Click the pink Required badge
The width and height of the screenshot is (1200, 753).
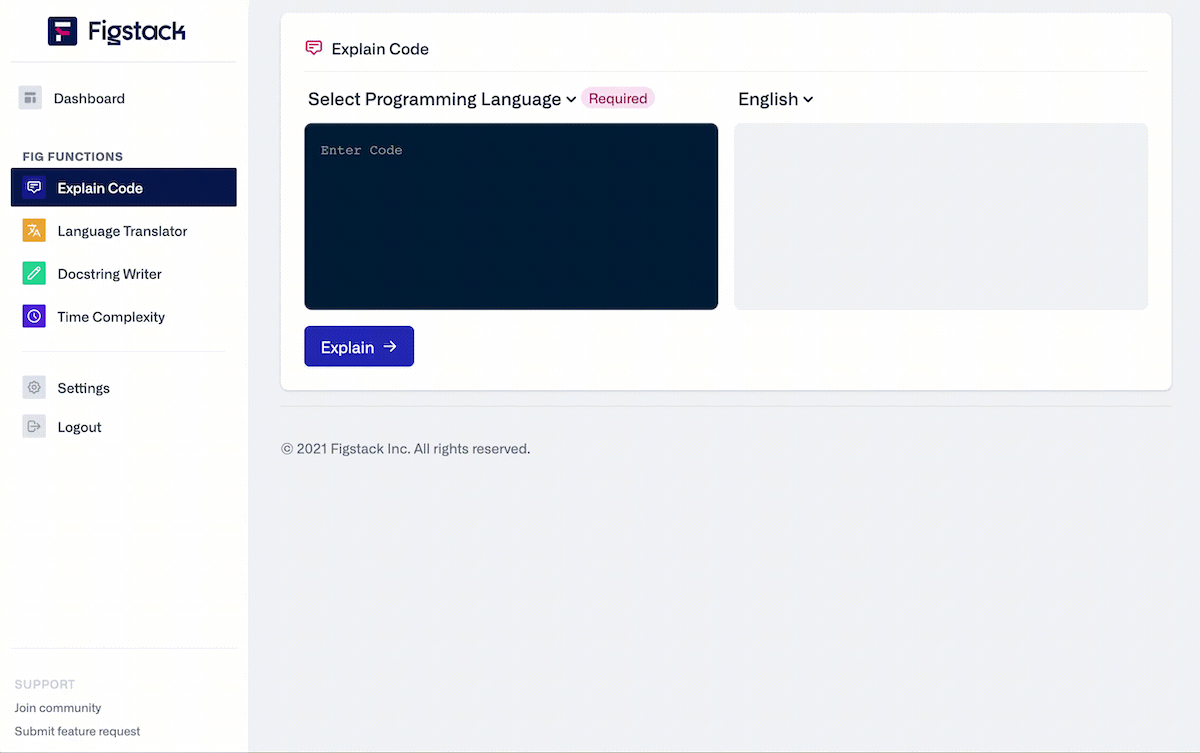coord(618,98)
